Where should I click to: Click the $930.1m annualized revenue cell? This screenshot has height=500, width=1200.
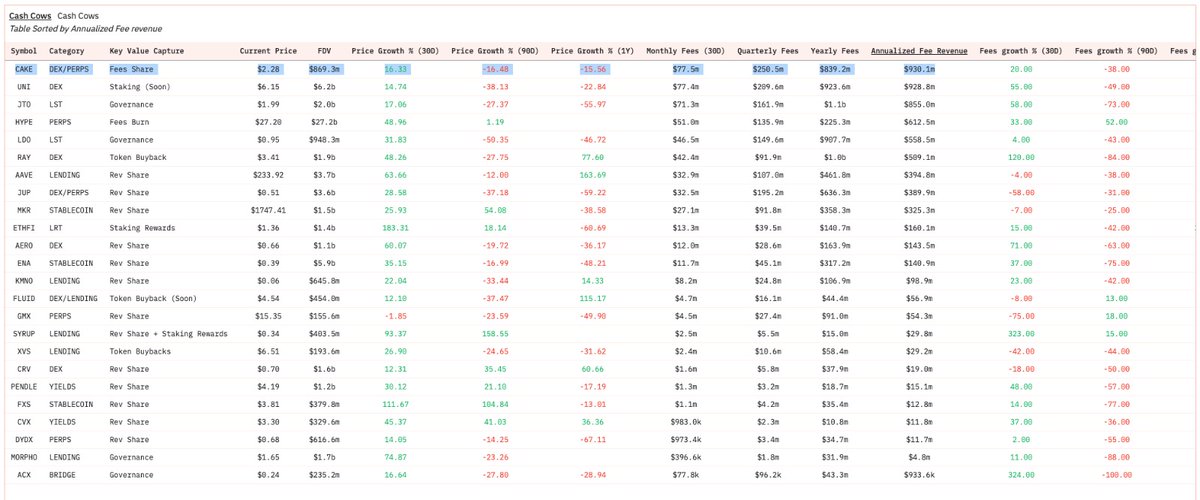coord(918,69)
